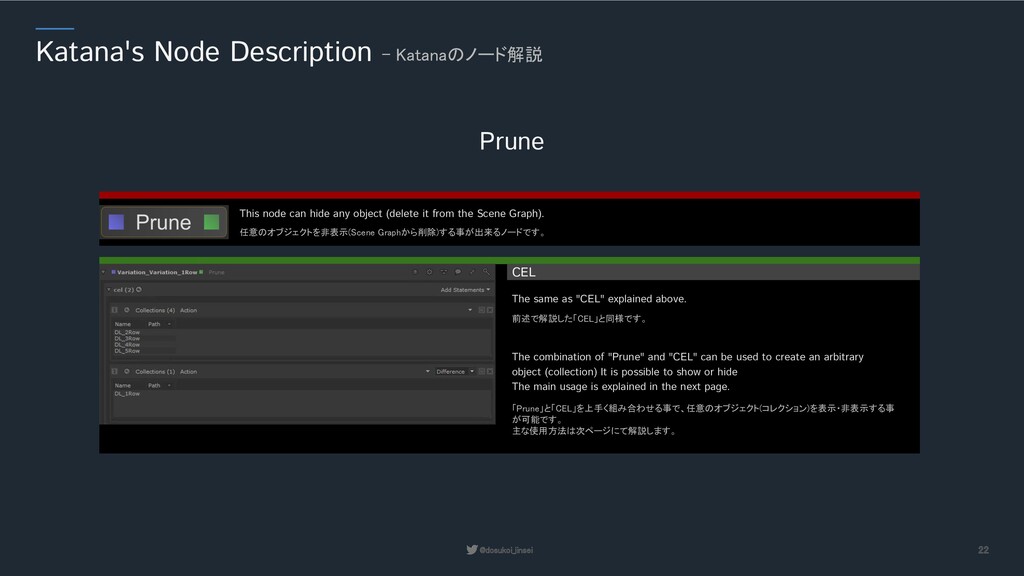Click the minimize icon on Collections (4) statement
Image resolution: width=1024 pixels, height=576 pixels.
click(x=481, y=310)
